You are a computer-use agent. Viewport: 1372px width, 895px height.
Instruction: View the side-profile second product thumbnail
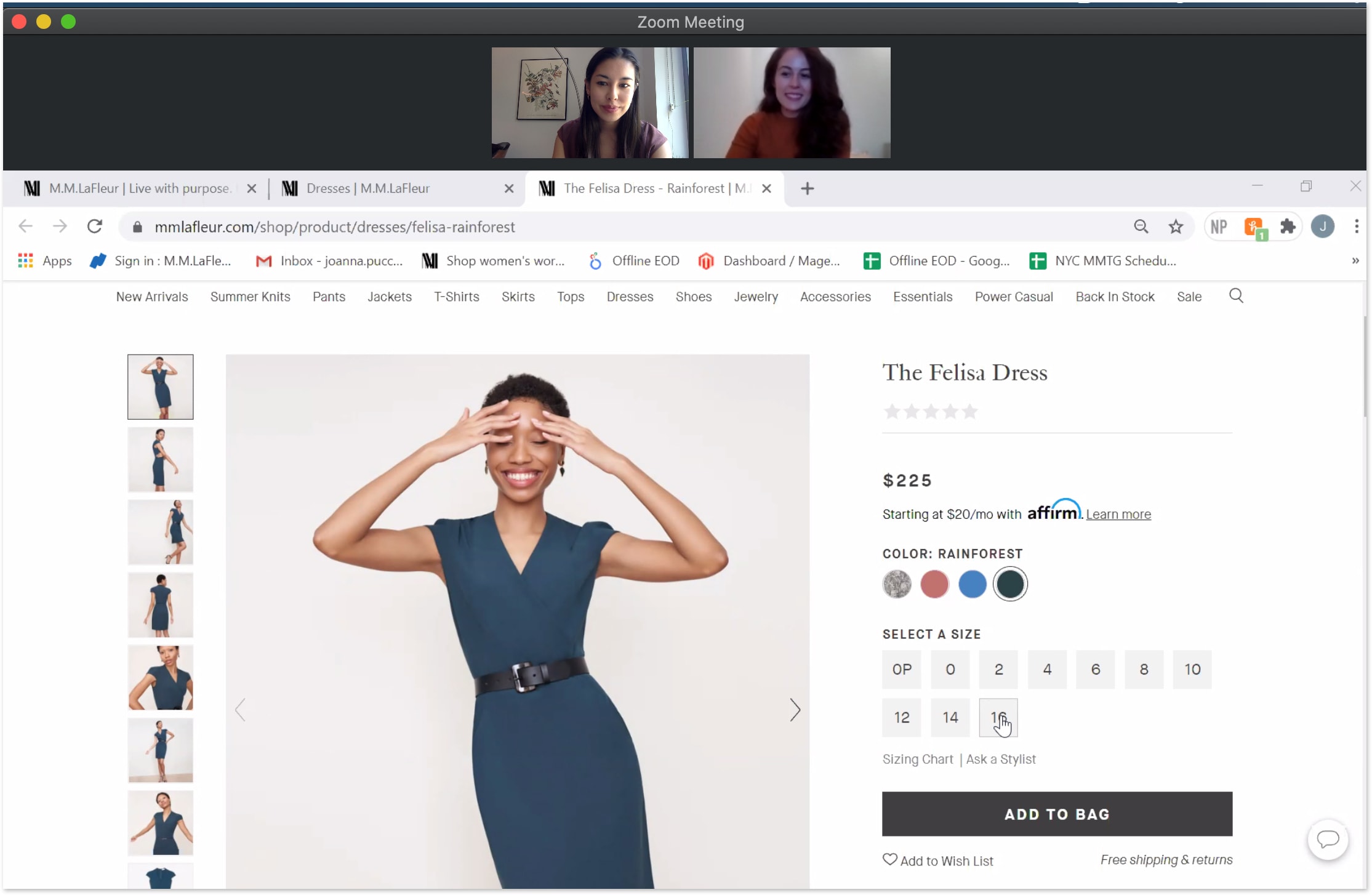160,459
